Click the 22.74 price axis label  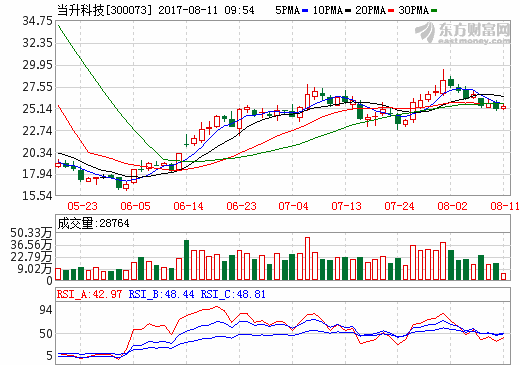(x=38, y=131)
